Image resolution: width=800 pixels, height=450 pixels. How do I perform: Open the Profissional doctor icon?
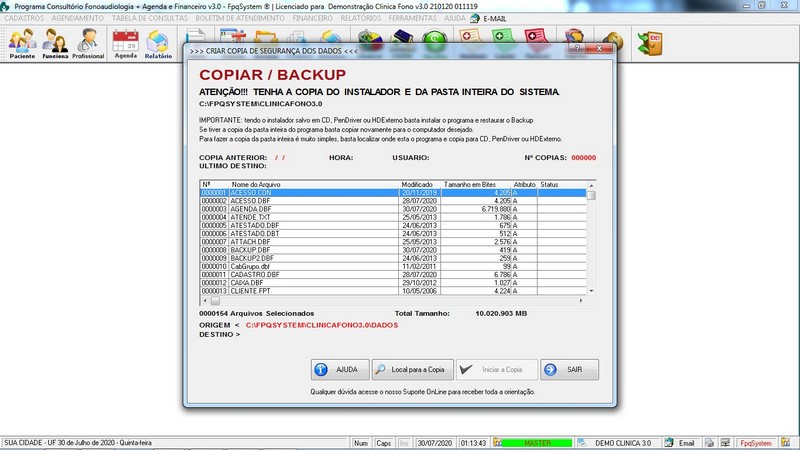click(88, 43)
